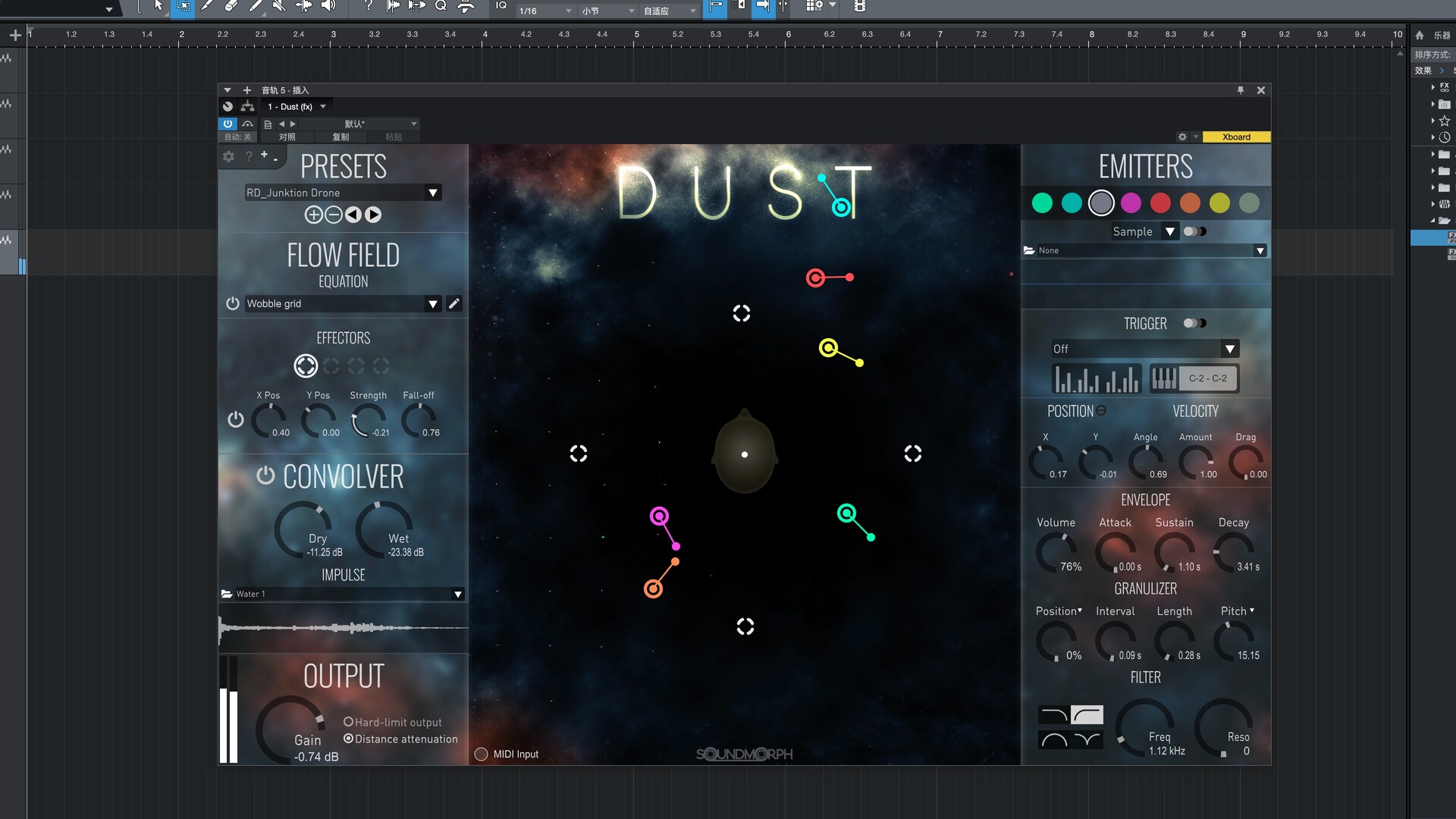Screen dimensions: 1456x819
Task: Click the plugin settings gear icon
Action: pos(228,157)
